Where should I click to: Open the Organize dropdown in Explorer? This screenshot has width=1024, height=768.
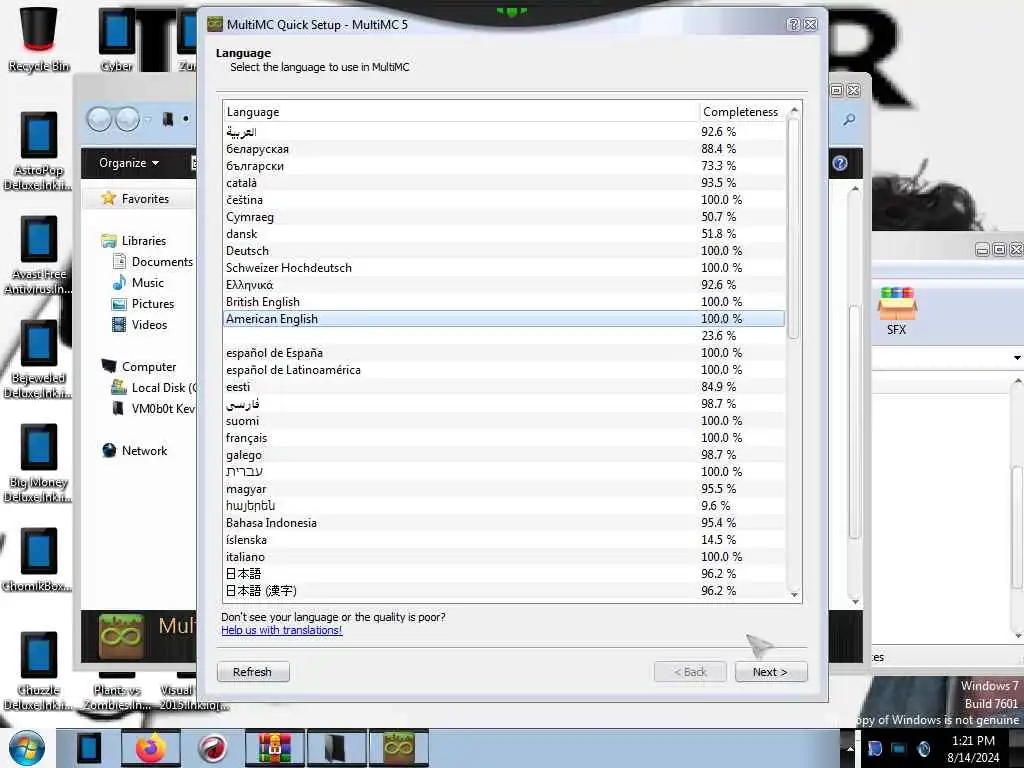[x=129, y=163]
